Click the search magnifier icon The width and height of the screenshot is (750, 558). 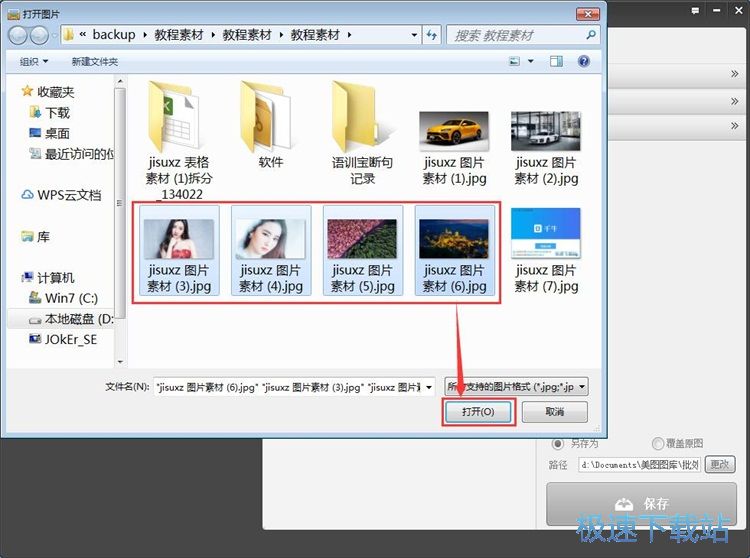coord(591,35)
